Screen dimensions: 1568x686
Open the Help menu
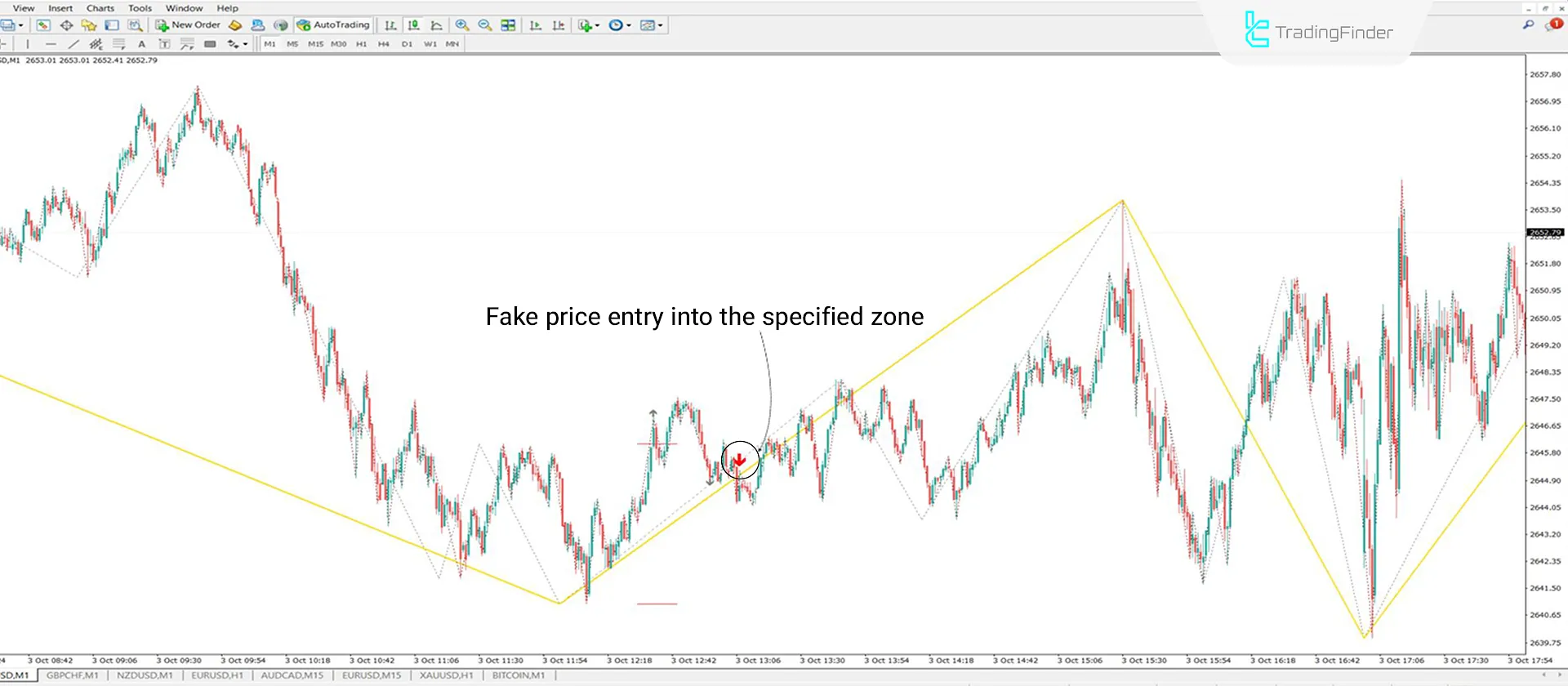(x=228, y=8)
